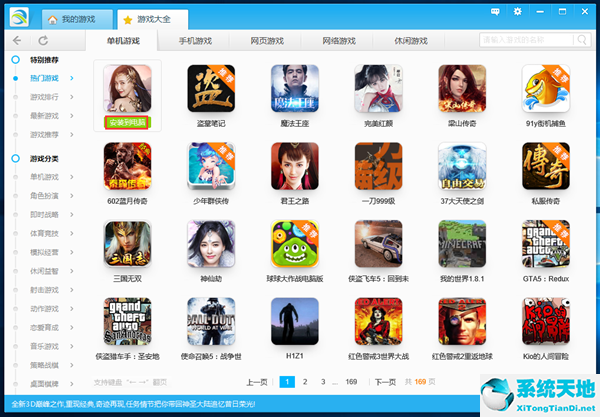Click the 一刀999级 game icon
The width and height of the screenshot is (600, 417).
[378, 166]
